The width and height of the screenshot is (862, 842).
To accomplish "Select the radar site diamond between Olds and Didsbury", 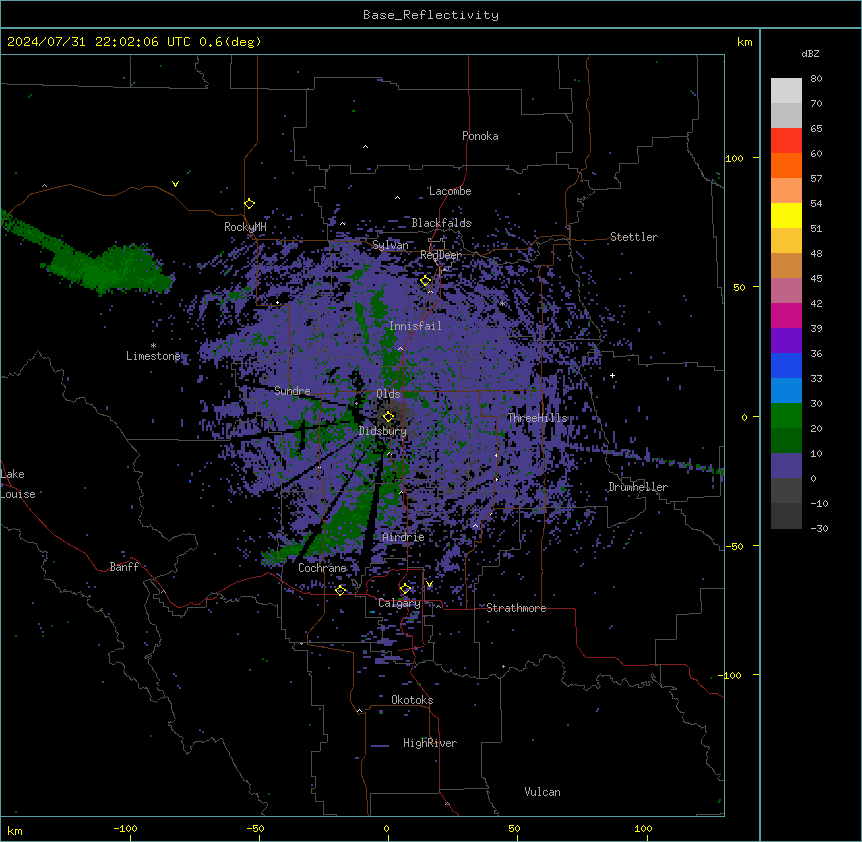I will (389, 417).
